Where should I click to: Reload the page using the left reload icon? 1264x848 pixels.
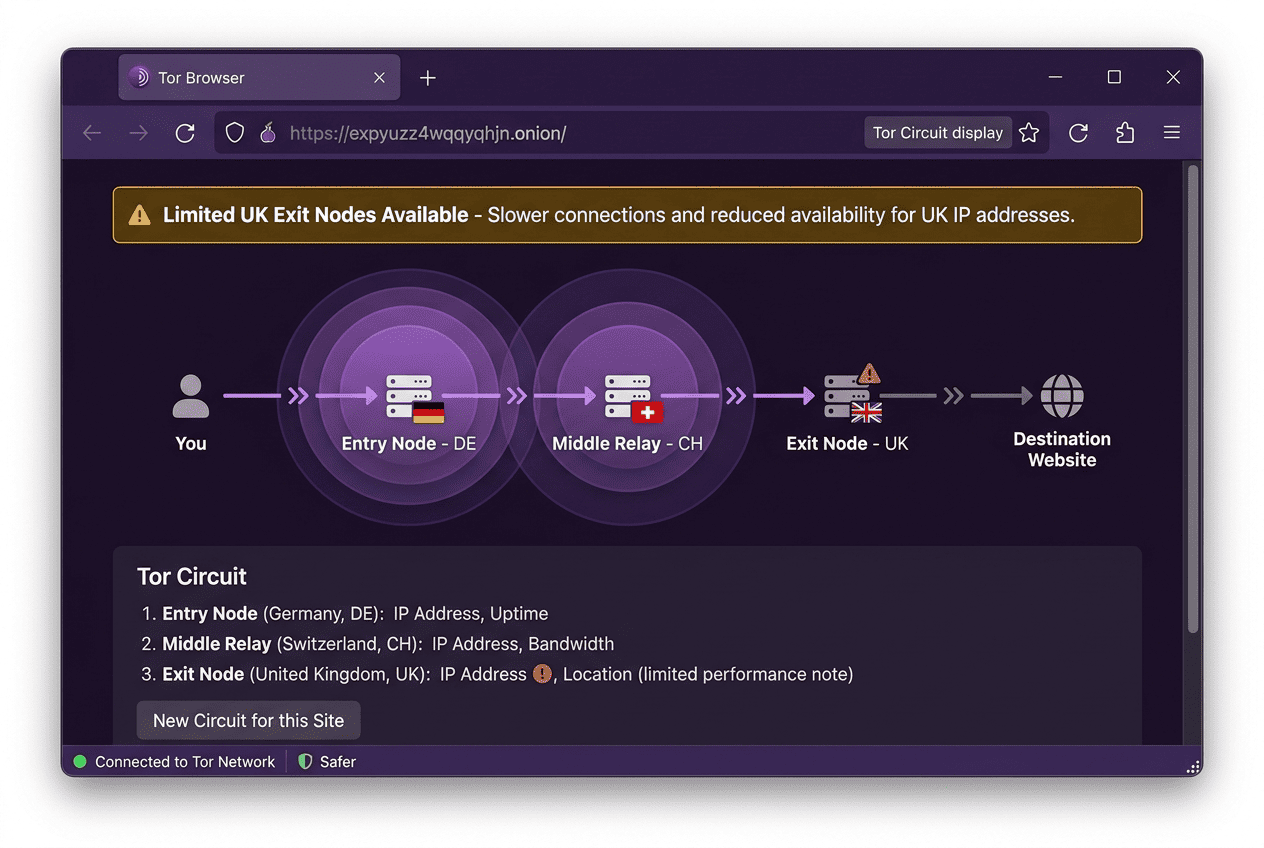(185, 133)
